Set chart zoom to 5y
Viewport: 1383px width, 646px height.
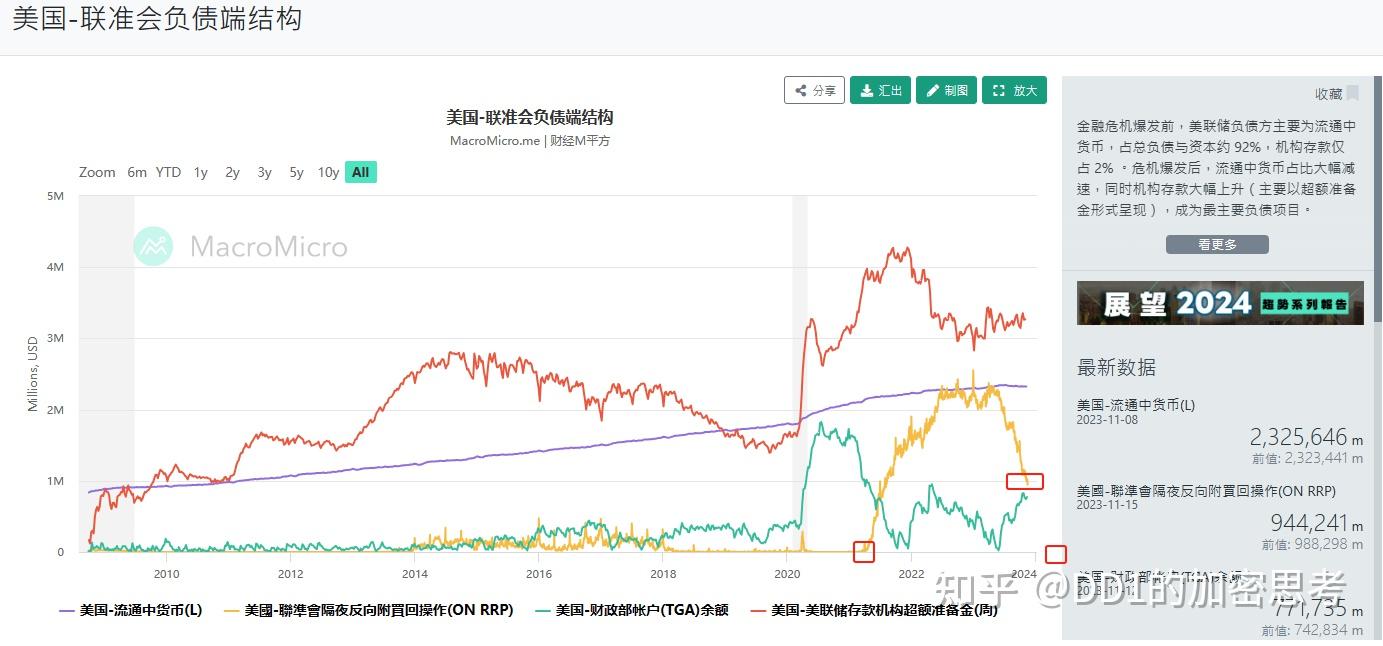click(x=295, y=172)
